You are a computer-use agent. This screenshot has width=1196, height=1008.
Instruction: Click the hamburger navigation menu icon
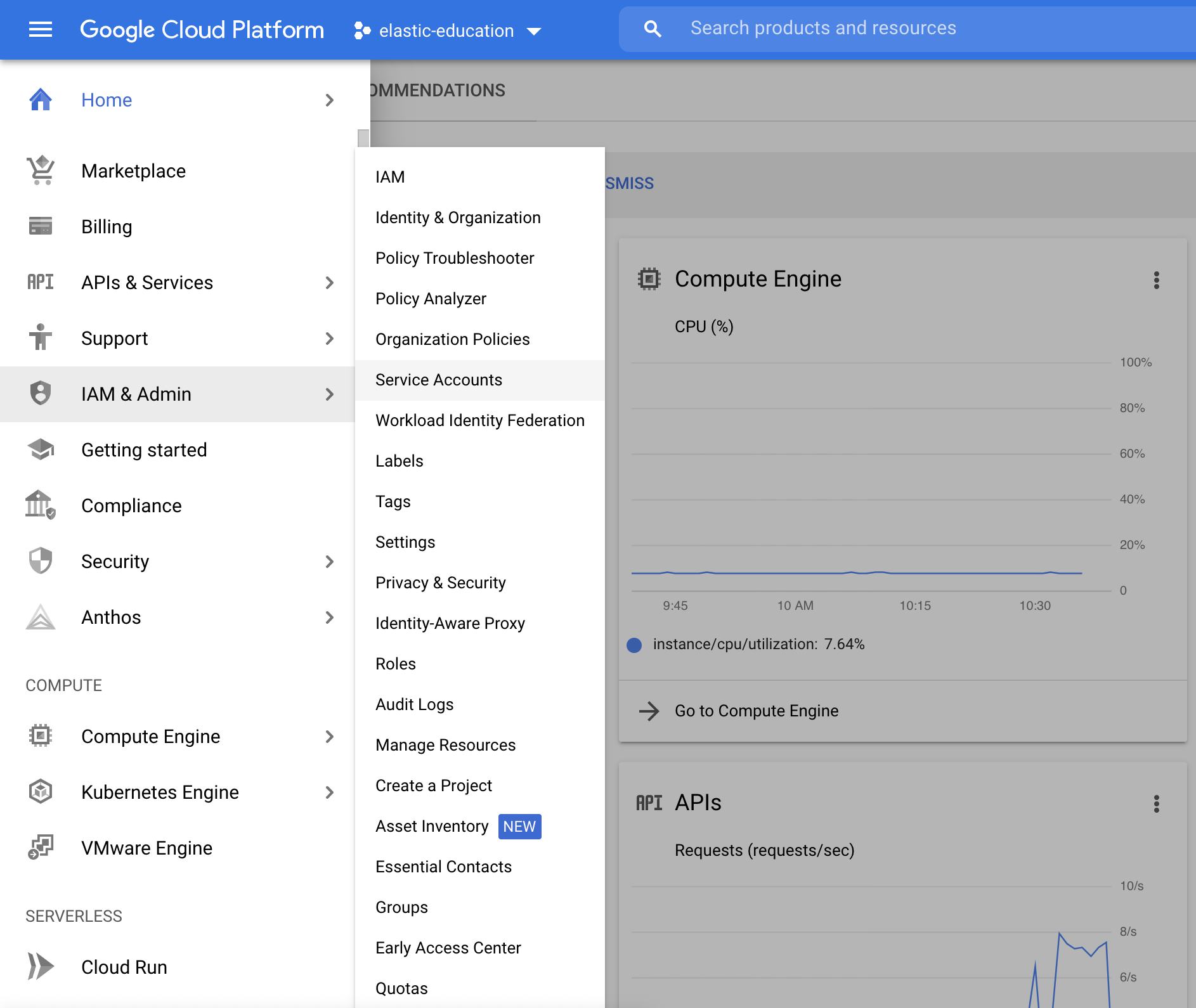(x=41, y=29)
